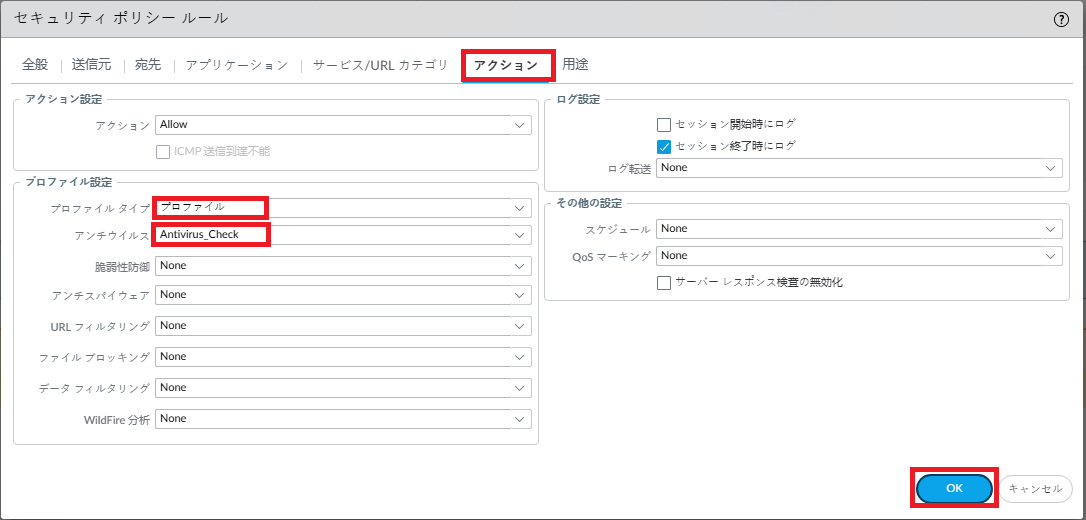1086x520 pixels.
Task: Switch to the 宛先 tab
Action: click(148, 65)
